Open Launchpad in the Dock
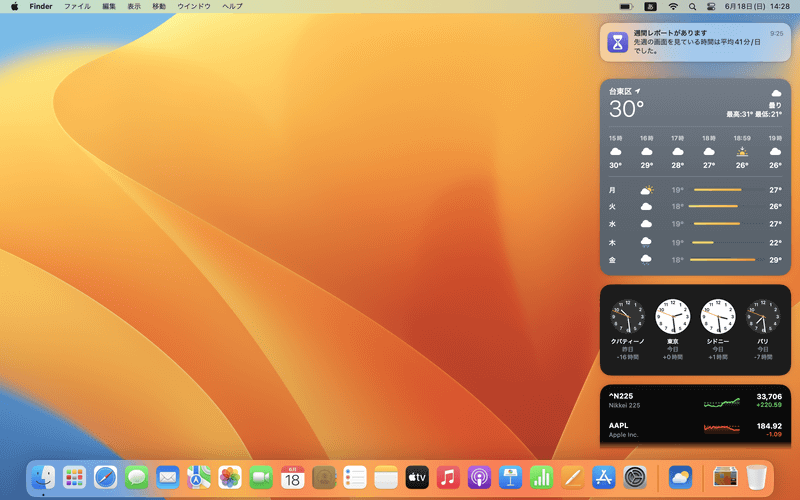The width and height of the screenshot is (800, 500). pyautogui.click(x=74, y=478)
